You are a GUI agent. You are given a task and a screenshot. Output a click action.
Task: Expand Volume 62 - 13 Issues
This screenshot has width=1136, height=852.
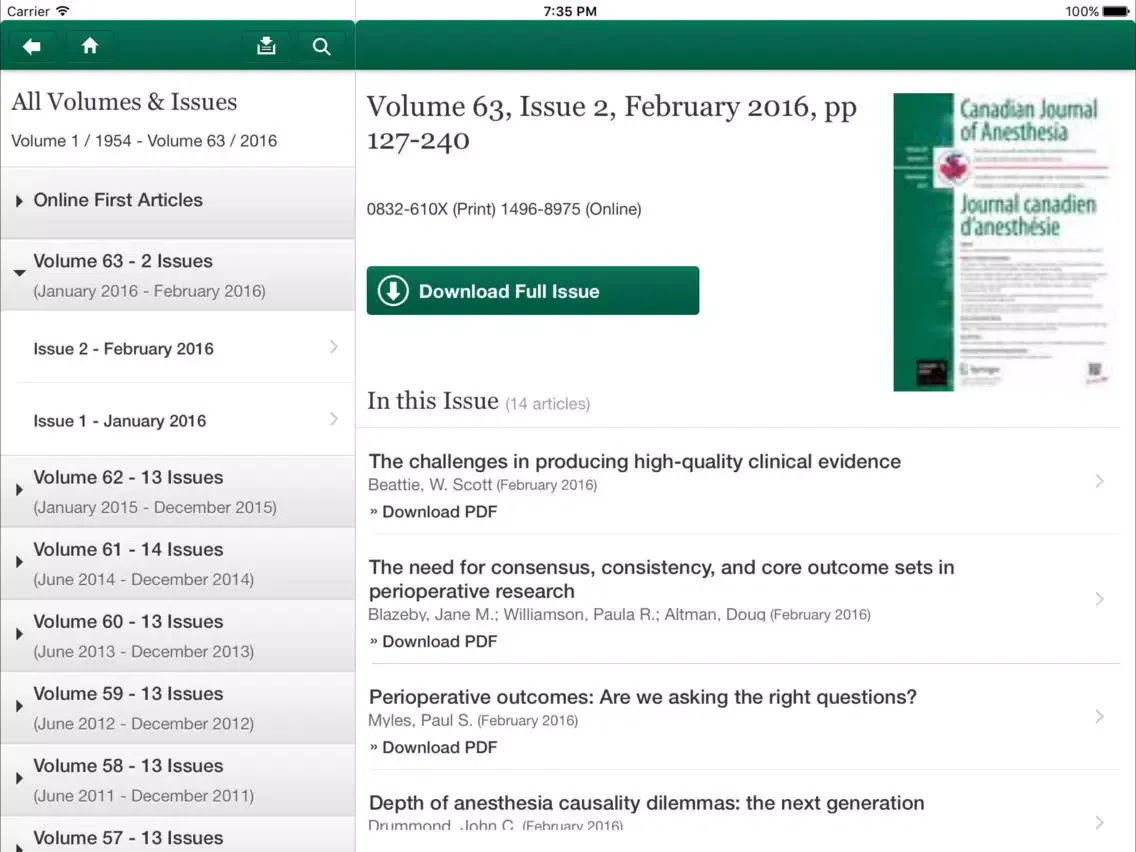(178, 492)
